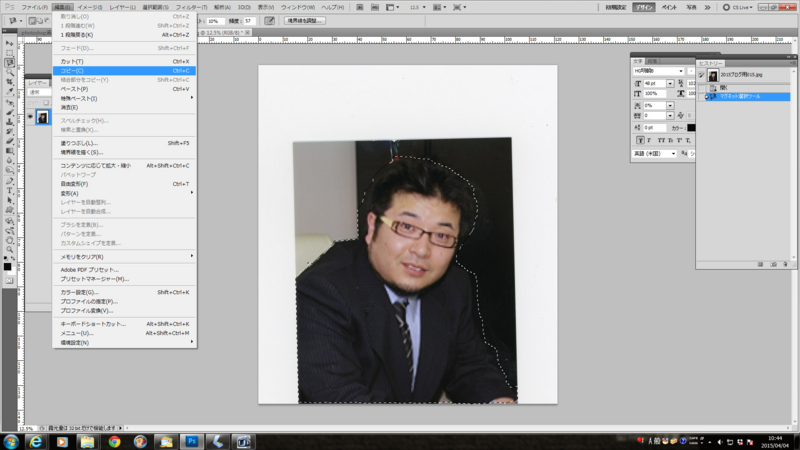Select the Gradient tool
The image size is (800, 450).
click(10, 151)
